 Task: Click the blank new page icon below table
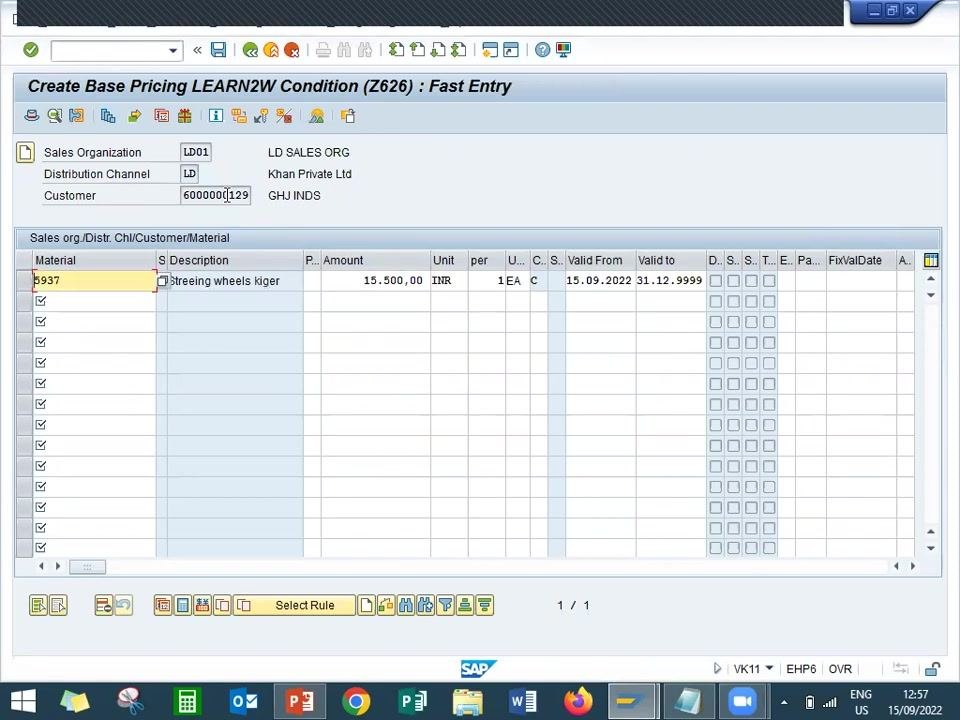pyautogui.click(x=366, y=606)
